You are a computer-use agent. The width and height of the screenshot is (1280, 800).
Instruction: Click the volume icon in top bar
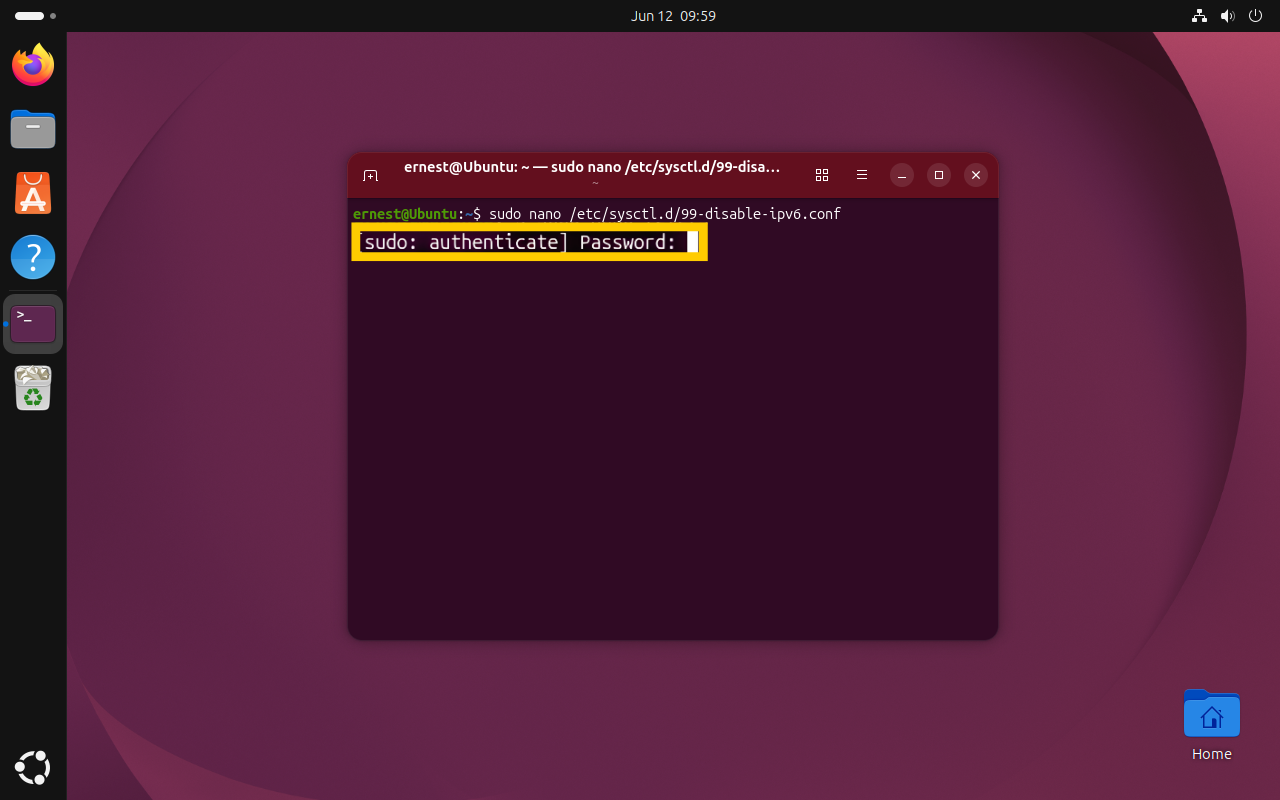[1227, 16]
